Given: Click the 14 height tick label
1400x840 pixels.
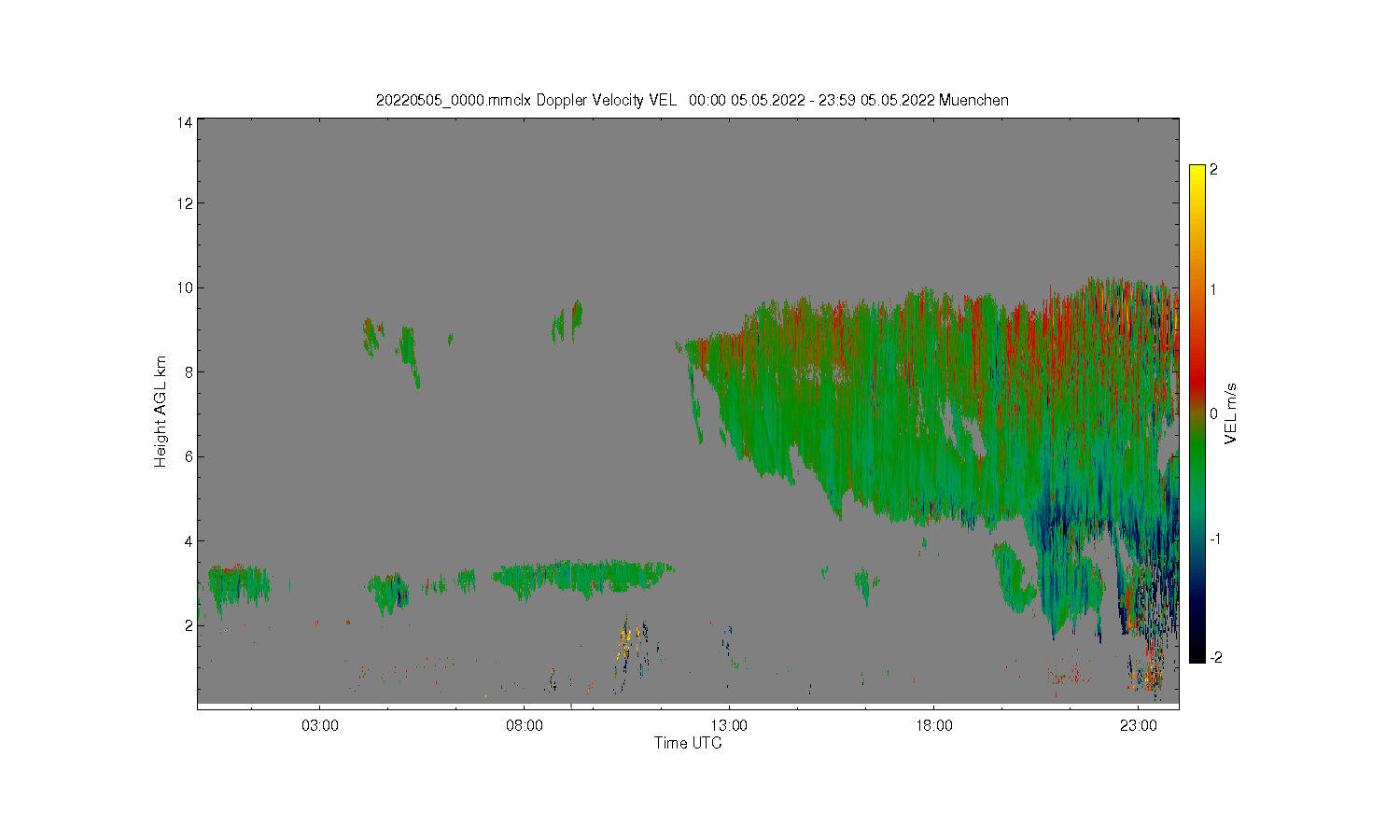Looking at the screenshot, I should point(186,122).
